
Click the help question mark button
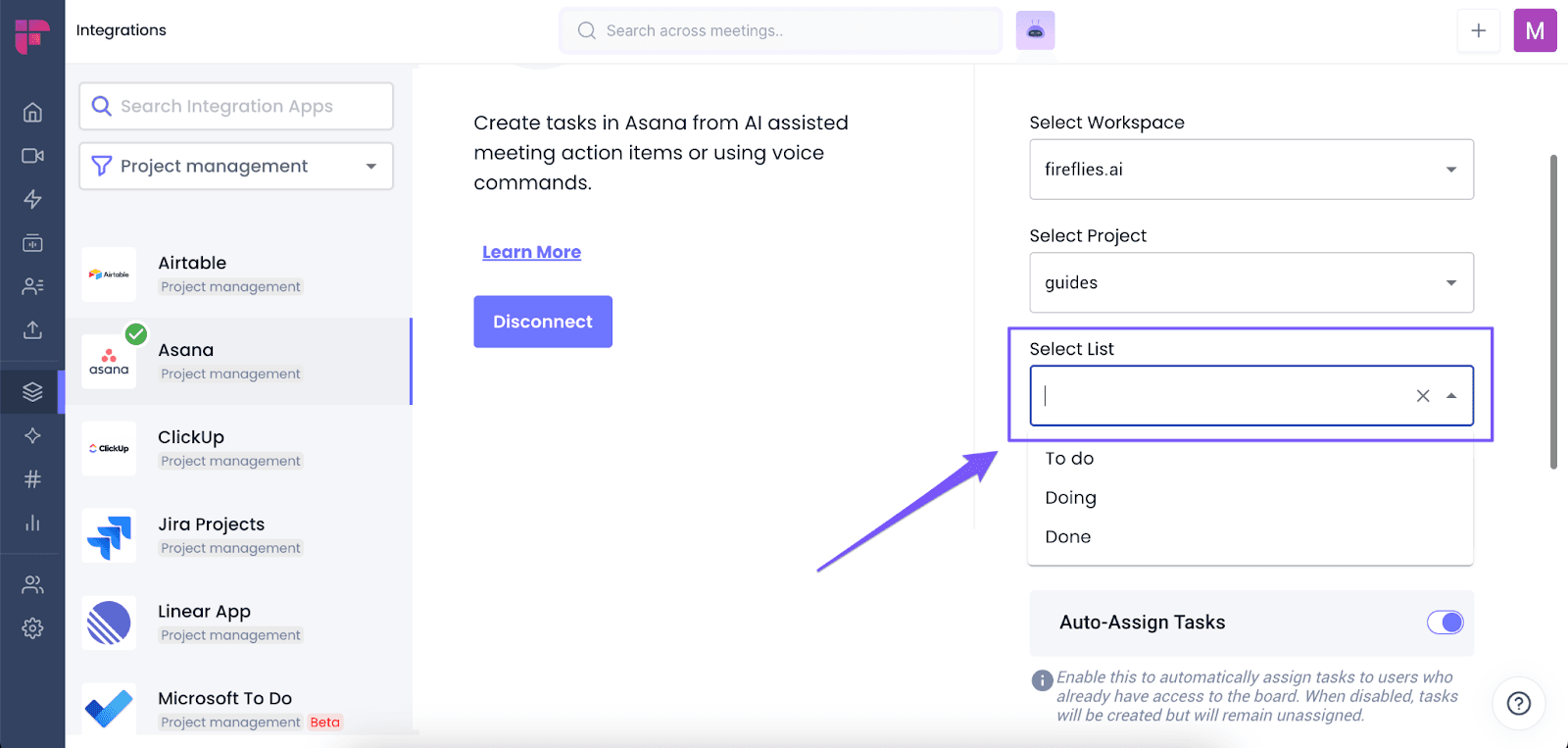tap(1519, 703)
